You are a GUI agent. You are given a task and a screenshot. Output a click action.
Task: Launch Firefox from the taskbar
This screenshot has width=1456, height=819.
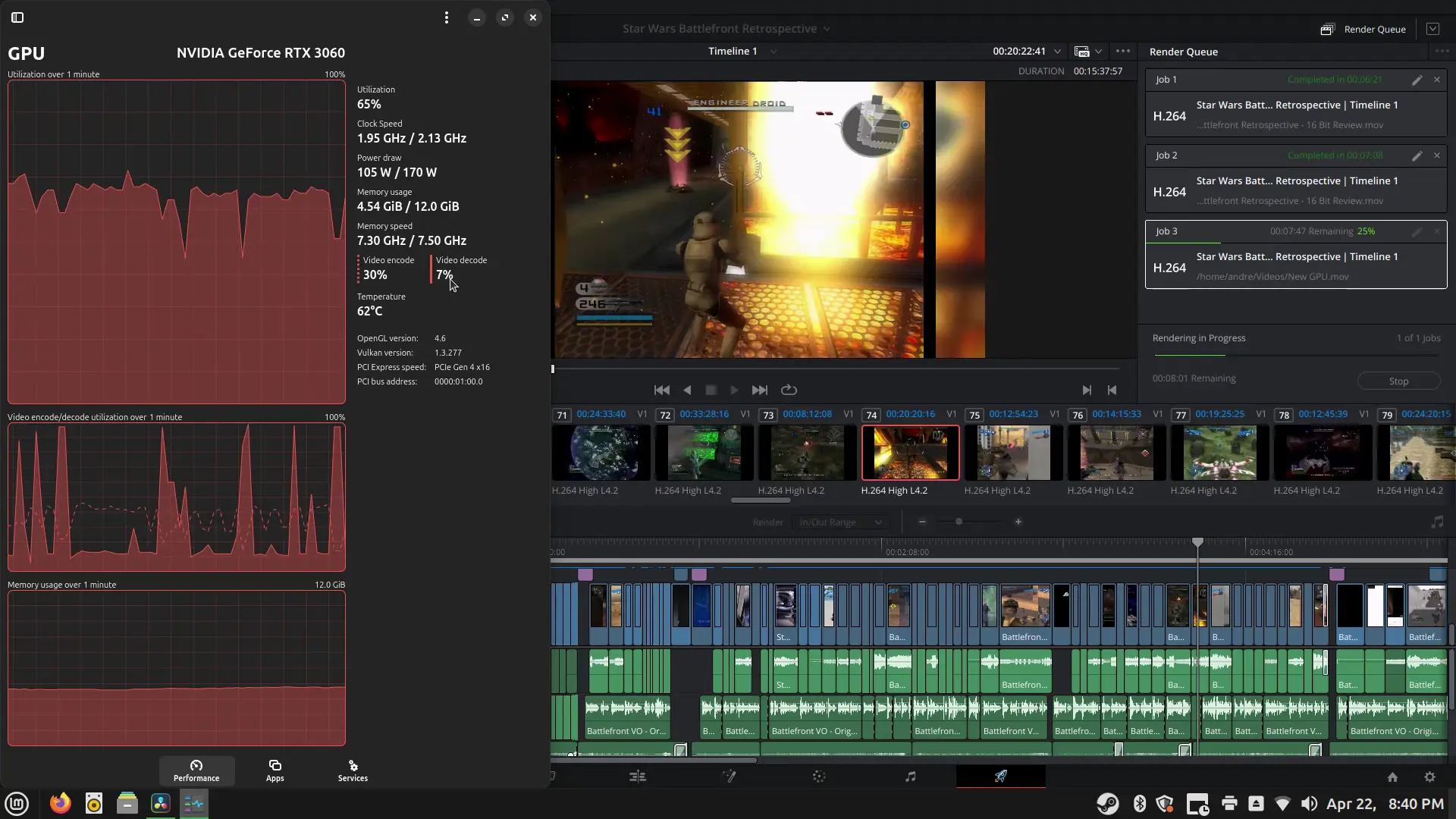(x=60, y=804)
